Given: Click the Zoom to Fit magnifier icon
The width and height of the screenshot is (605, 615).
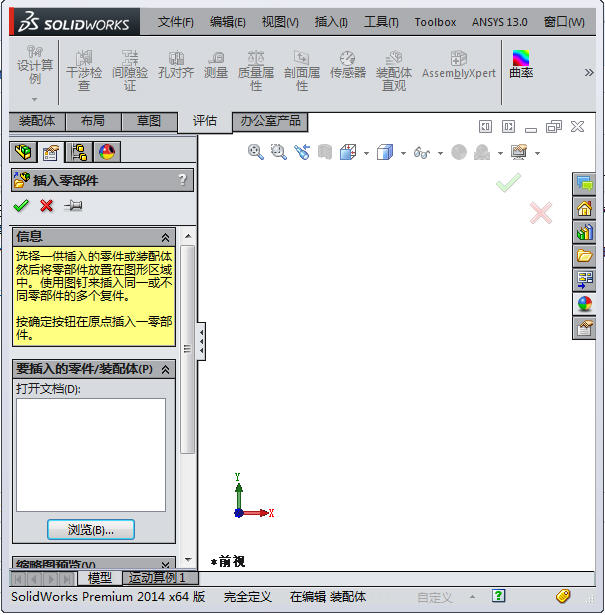Looking at the screenshot, I should 256,152.
